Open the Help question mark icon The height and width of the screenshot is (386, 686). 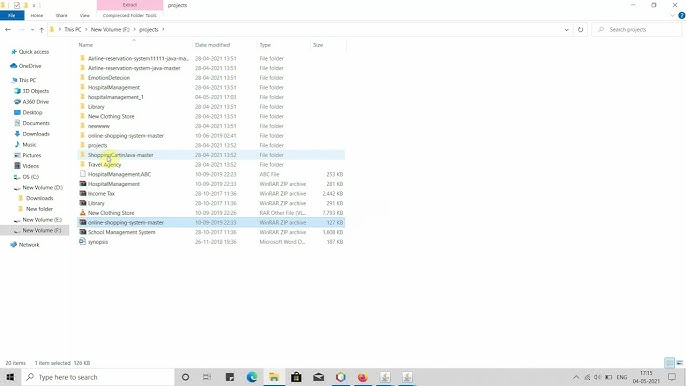click(x=681, y=15)
